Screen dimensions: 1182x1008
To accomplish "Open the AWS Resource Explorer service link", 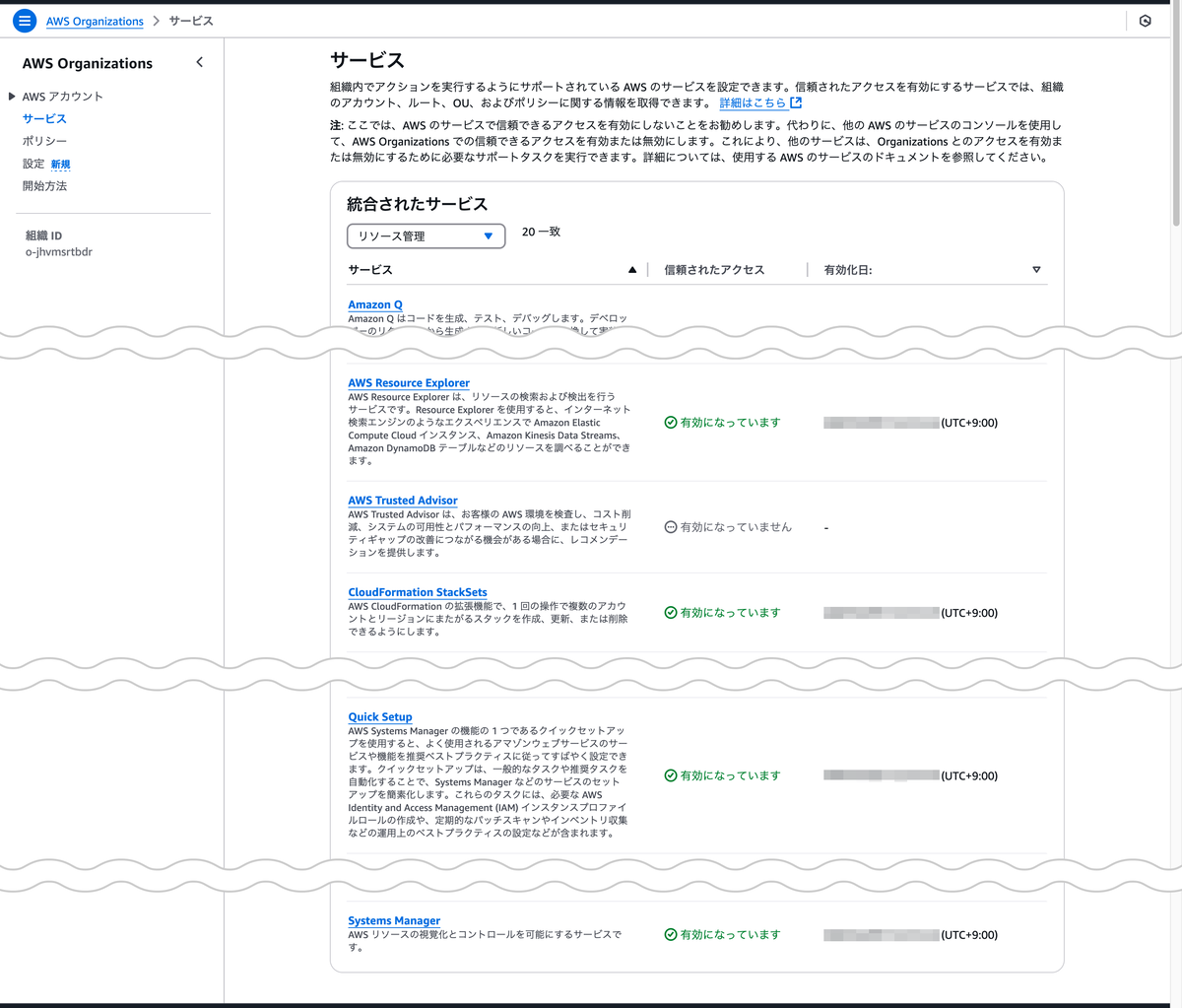I will click(409, 383).
